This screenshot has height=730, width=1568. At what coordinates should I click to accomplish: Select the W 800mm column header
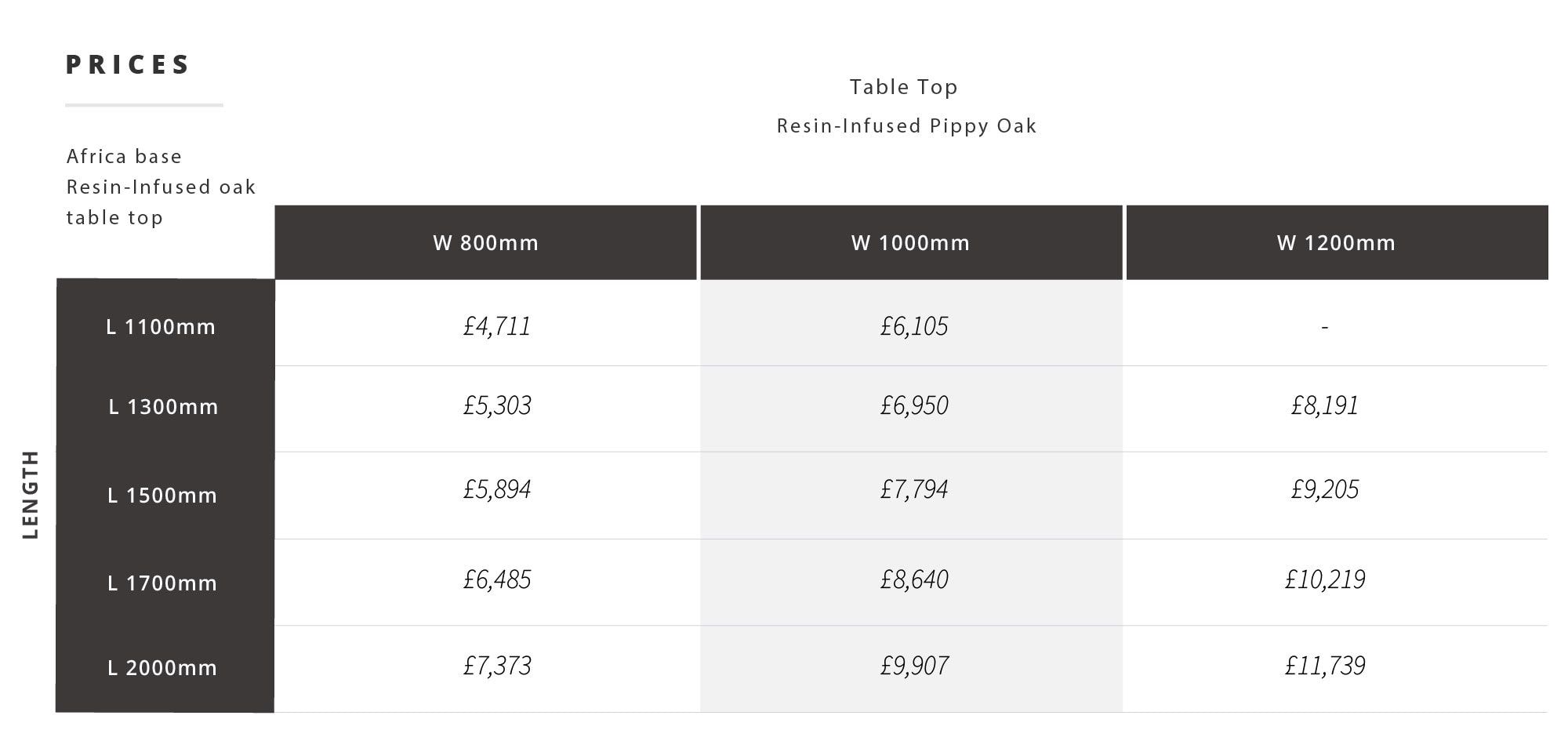[485, 243]
